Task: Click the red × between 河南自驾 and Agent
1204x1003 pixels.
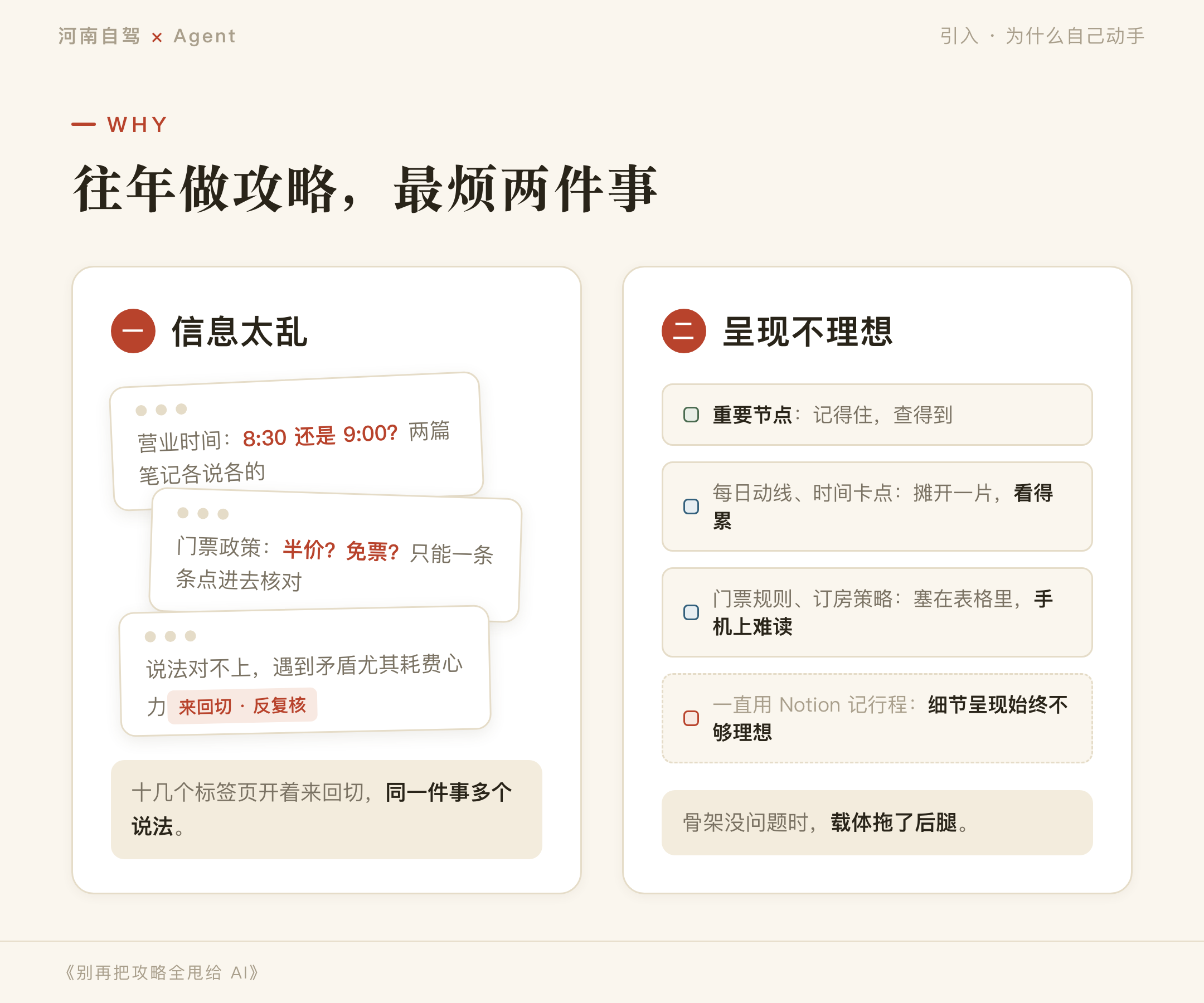Action: pos(157,38)
